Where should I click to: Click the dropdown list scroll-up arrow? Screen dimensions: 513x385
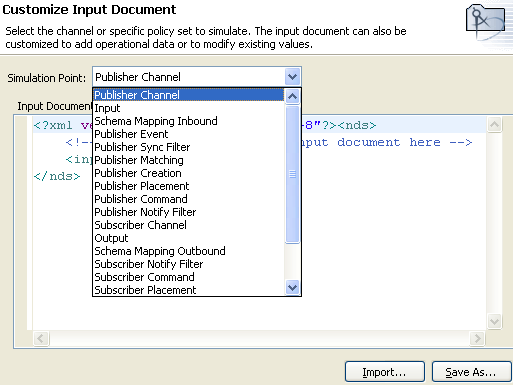point(292,97)
